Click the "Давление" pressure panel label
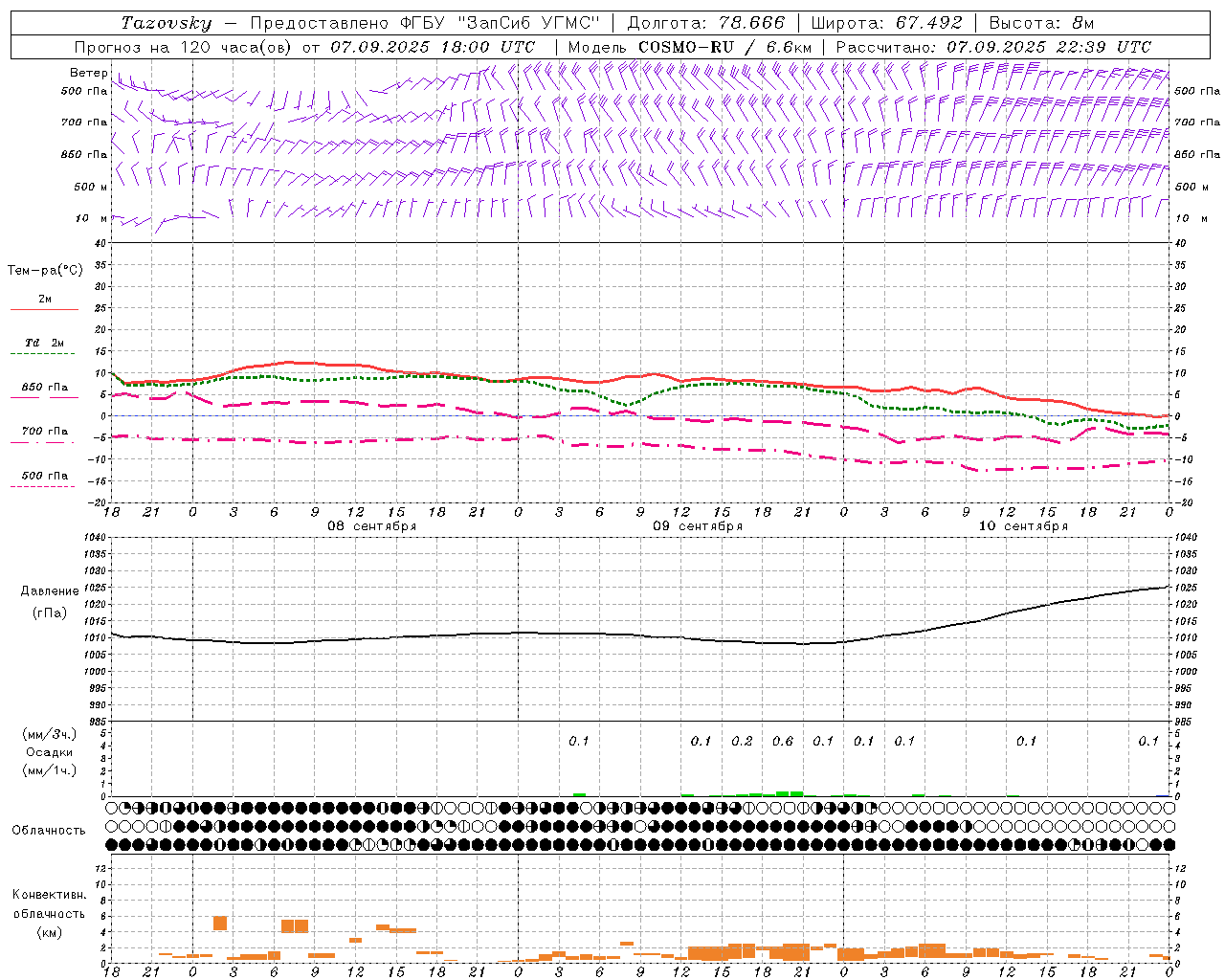This screenshot has width=1225, height=980. click(50, 591)
